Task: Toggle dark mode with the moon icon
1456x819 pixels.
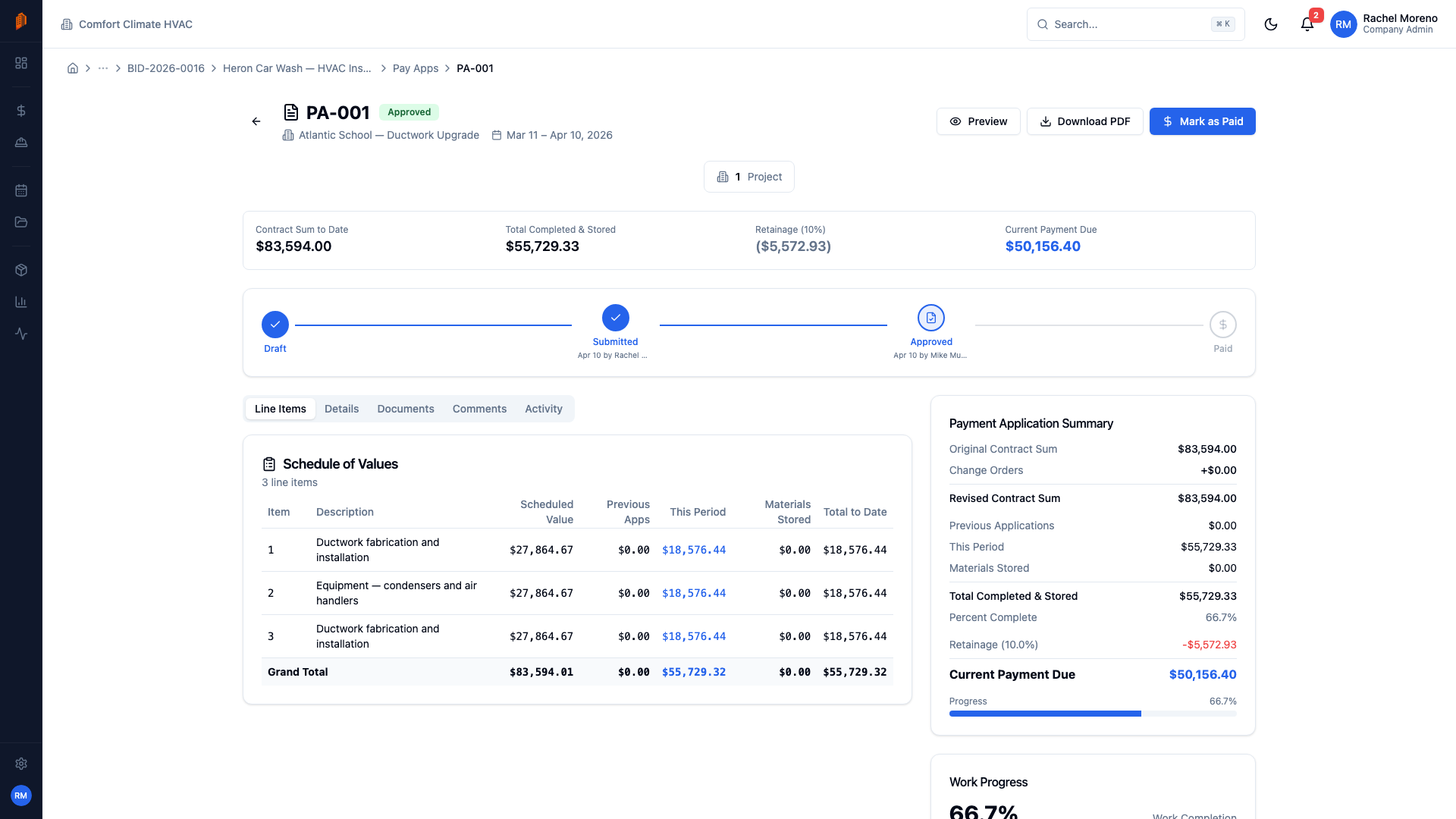Action: click(1271, 24)
